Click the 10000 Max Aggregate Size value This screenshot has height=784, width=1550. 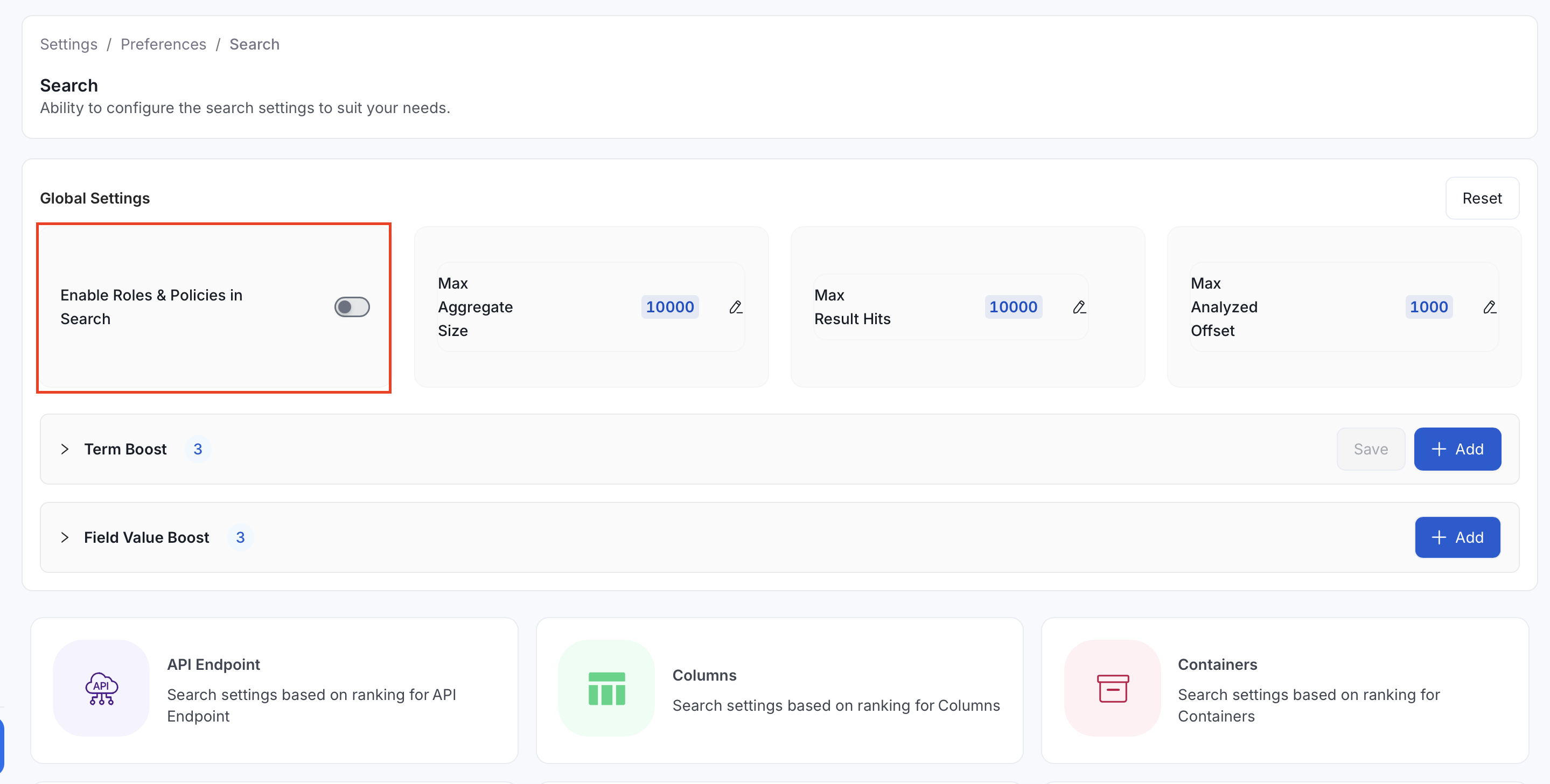(x=669, y=307)
